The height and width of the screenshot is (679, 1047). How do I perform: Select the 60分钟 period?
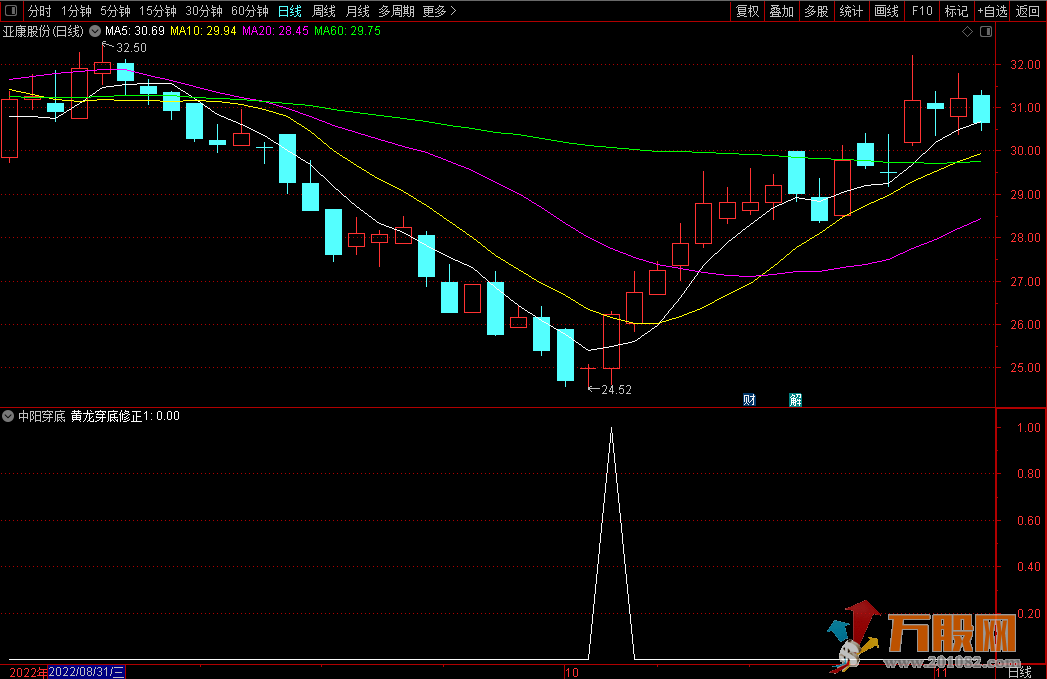250,11
